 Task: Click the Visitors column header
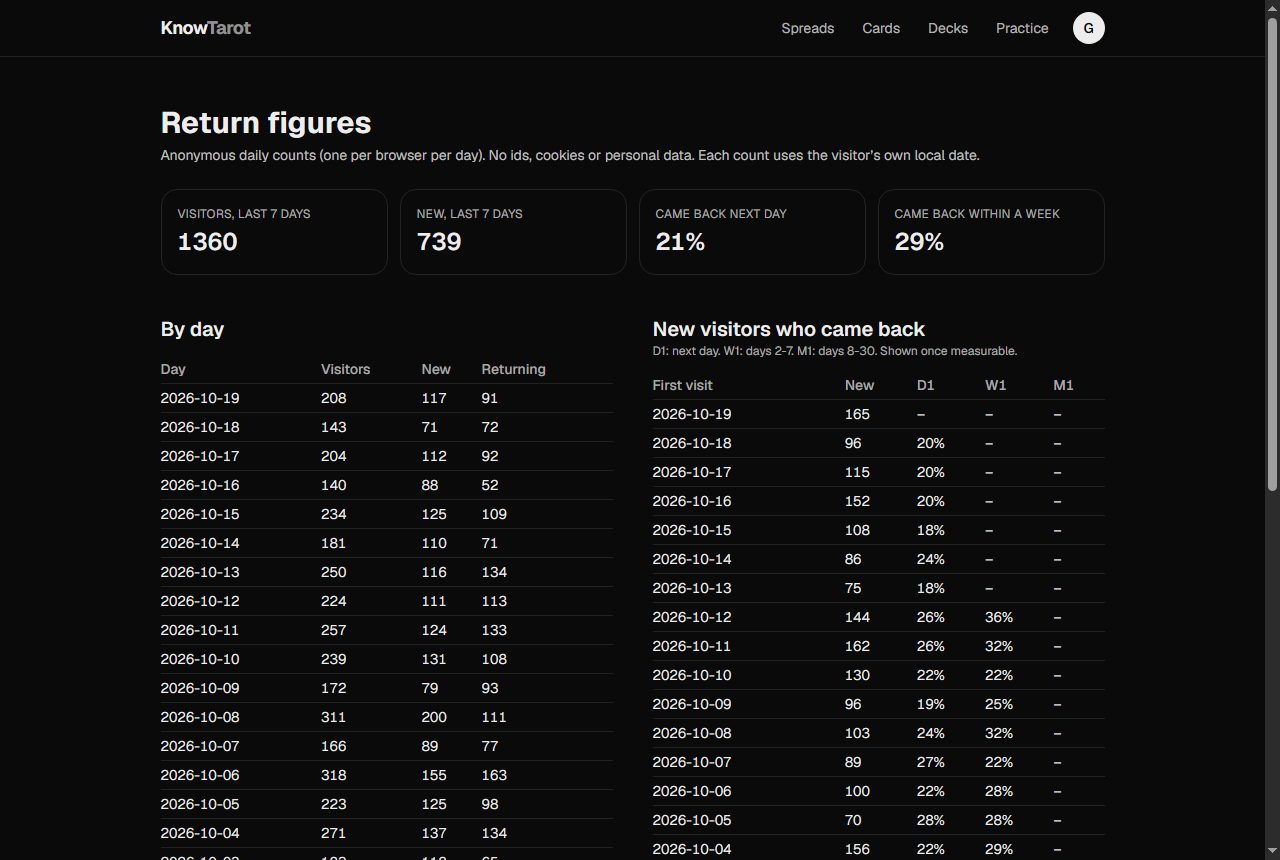pos(345,369)
